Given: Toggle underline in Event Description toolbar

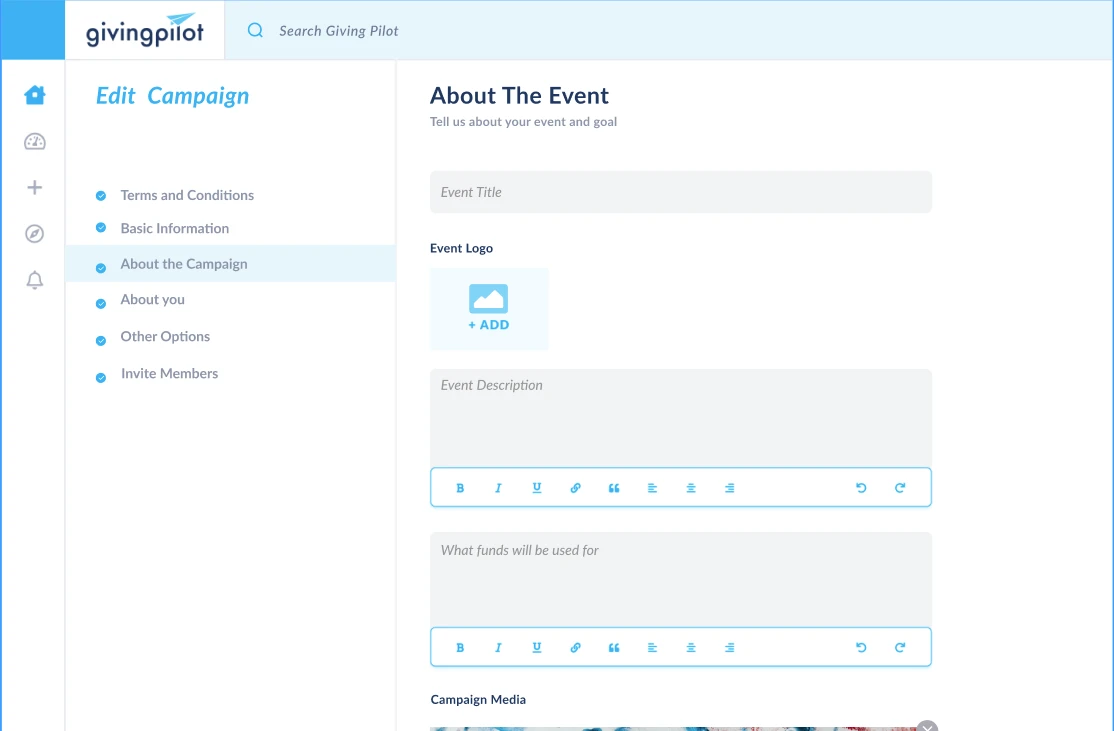Looking at the screenshot, I should pos(537,488).
